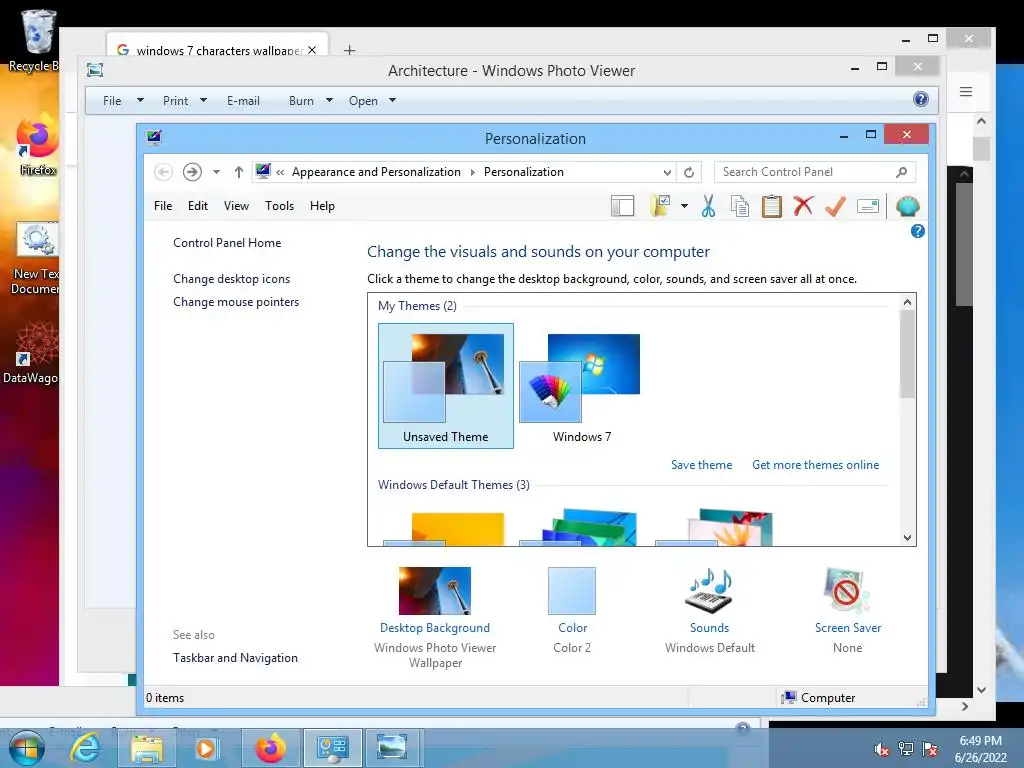Image resolution: width=1024 pixels, height=768 pixels.
Task: Click the Action Center flag tray icon
Action: (930, 749)
